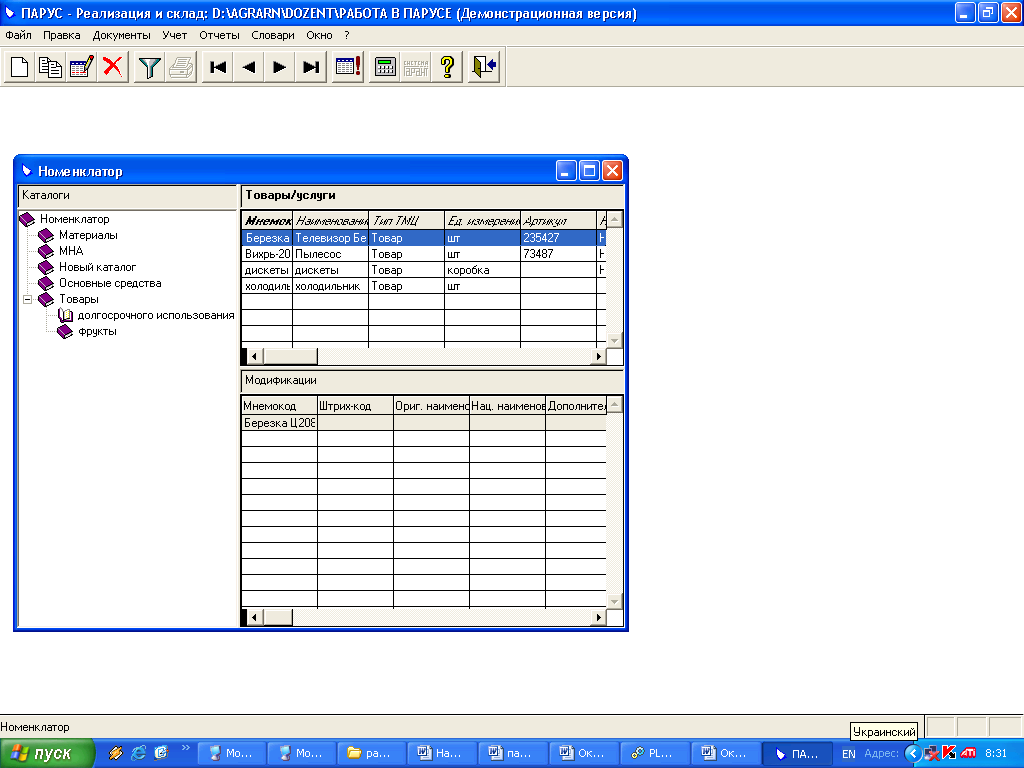Image resolution: width=1024 pixels, height=768 pixels.
Task: Click the Мнемокод column header in Товары/услуги
Action: [267, 221]
